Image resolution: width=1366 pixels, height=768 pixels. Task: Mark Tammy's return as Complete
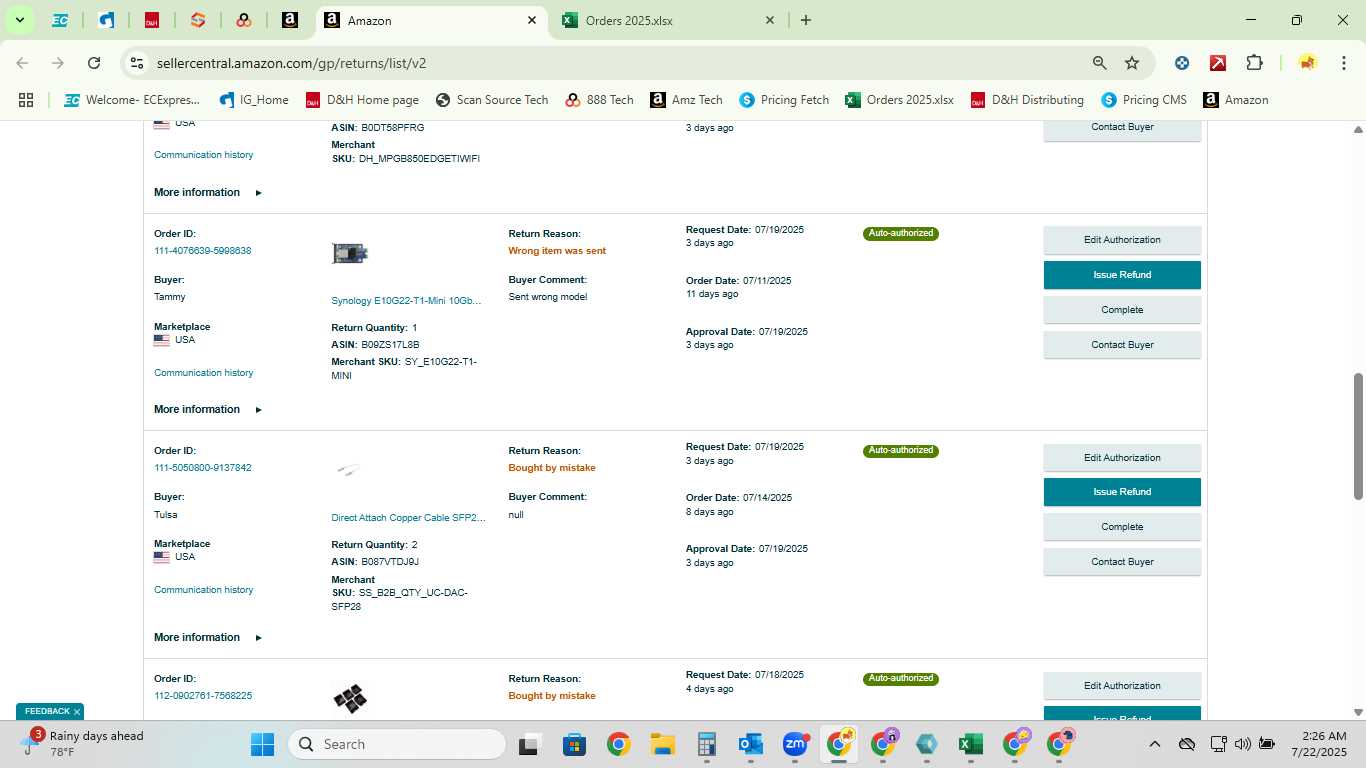click(x=1122, y=310)
